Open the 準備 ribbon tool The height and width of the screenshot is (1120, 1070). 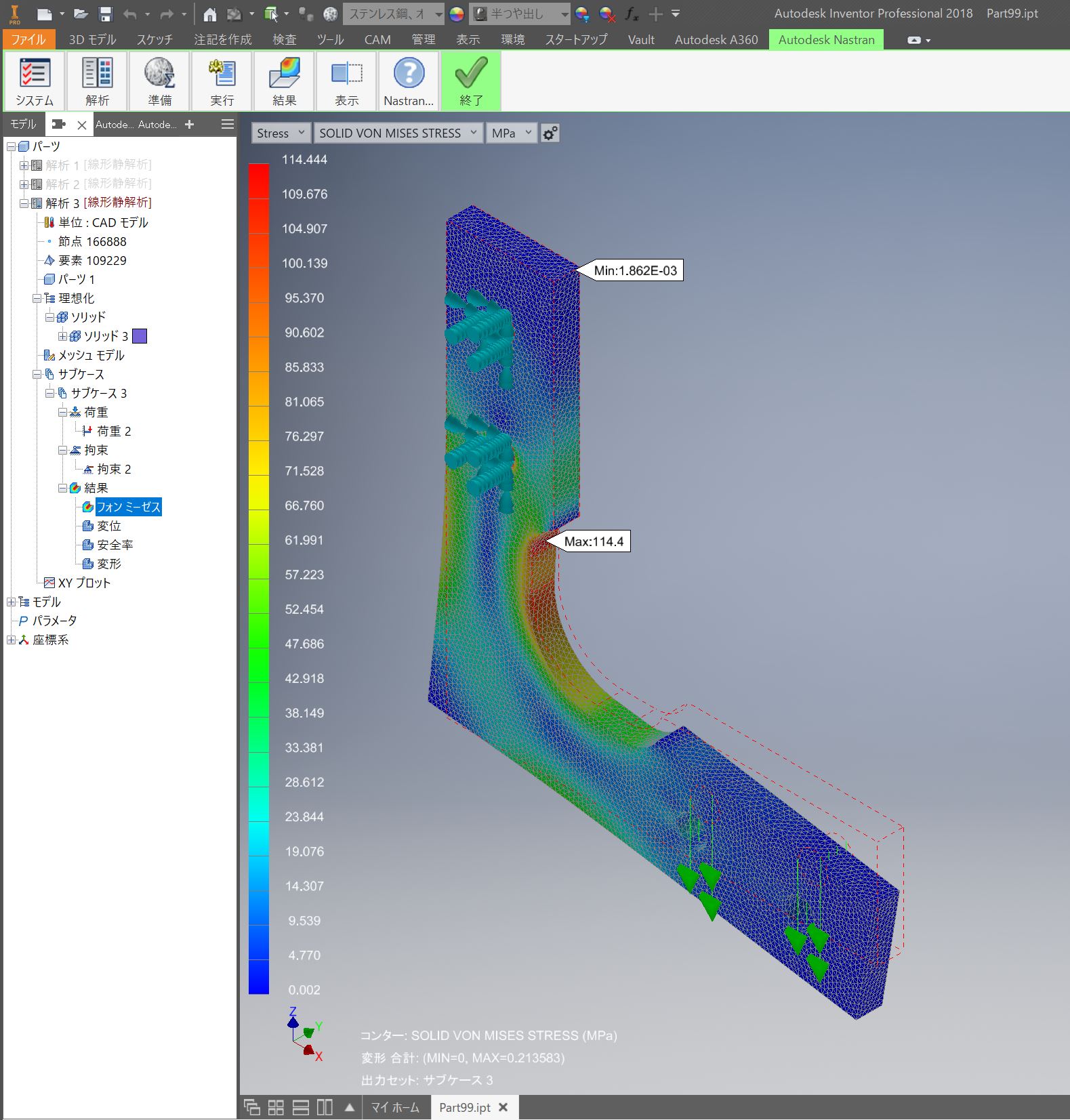click(x=159, y=81)
